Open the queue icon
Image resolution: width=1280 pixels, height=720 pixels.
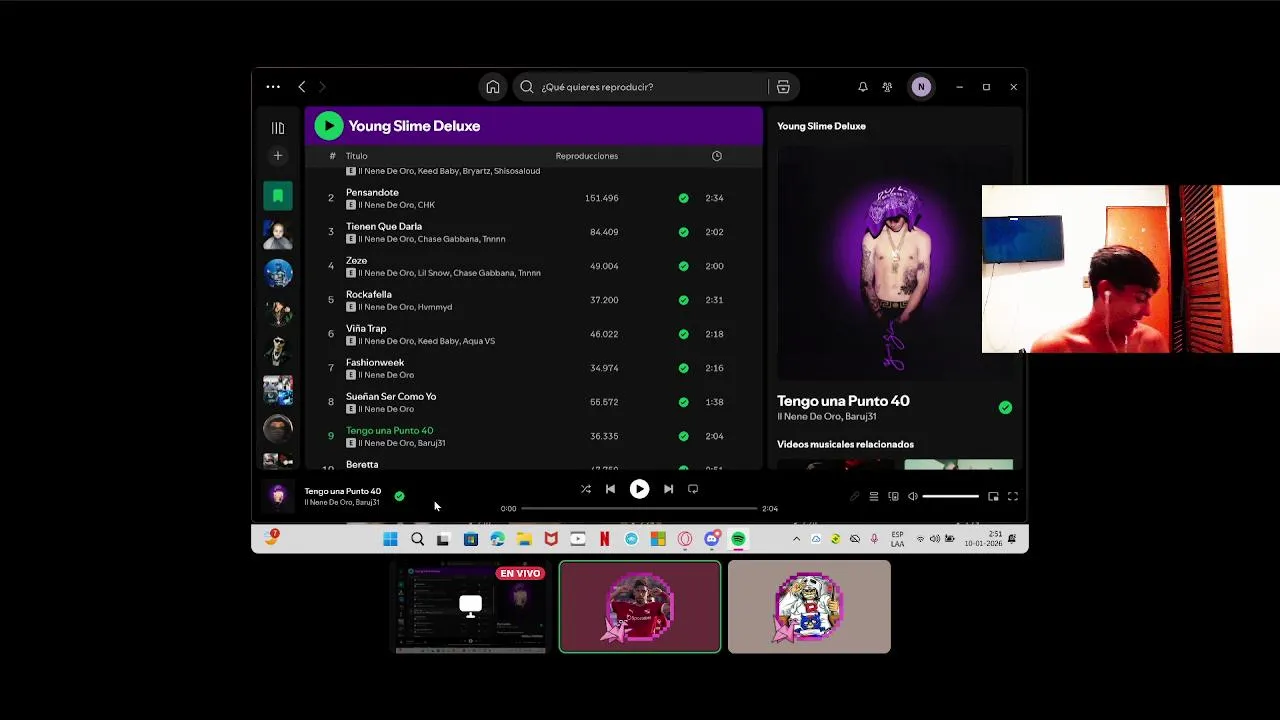(874, 496)
